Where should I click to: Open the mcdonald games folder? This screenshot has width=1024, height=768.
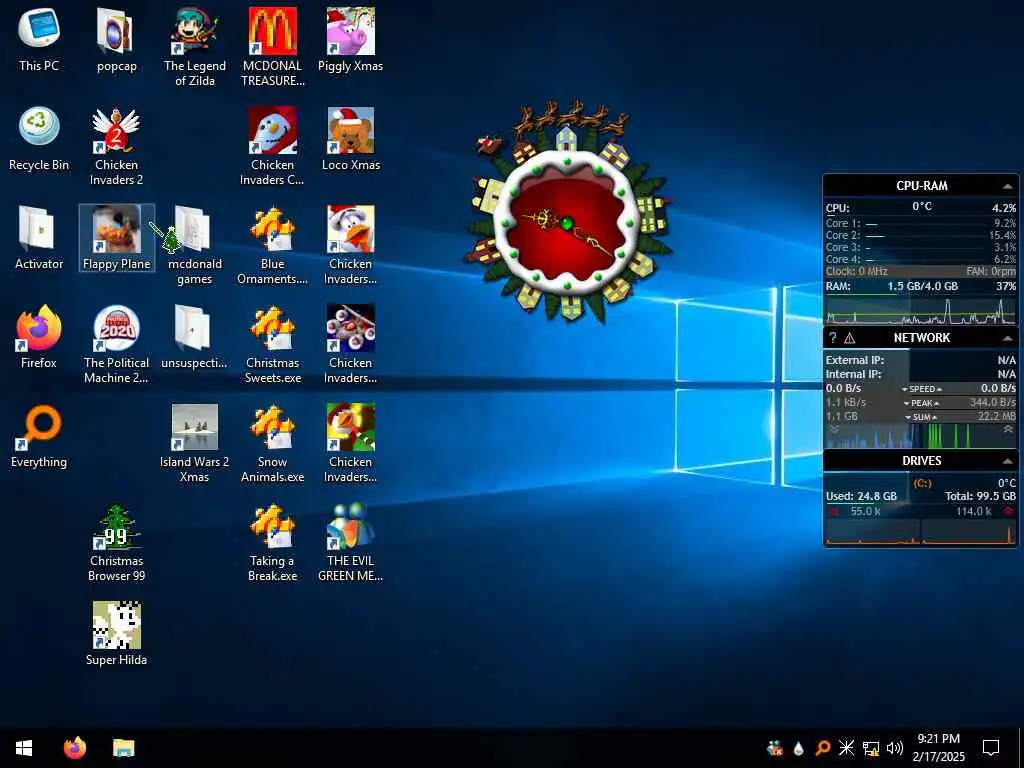pos(195,246)
